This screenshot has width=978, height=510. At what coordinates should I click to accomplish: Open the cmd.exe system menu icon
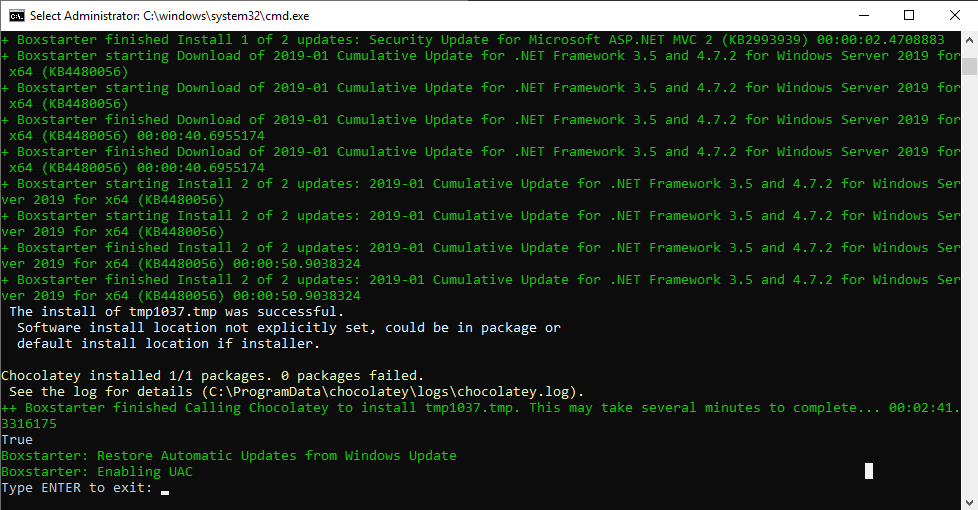[16, 16]
